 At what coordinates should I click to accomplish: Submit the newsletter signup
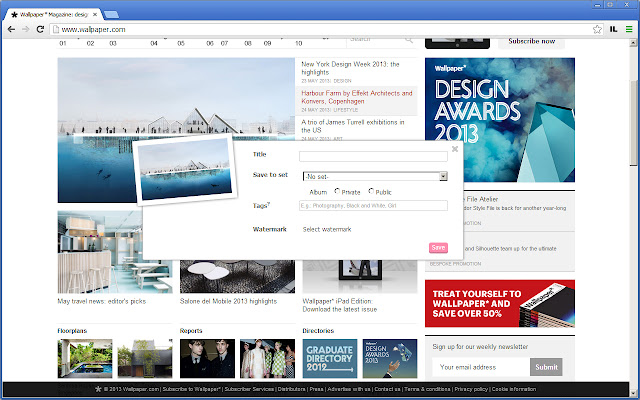pos(546,367)
